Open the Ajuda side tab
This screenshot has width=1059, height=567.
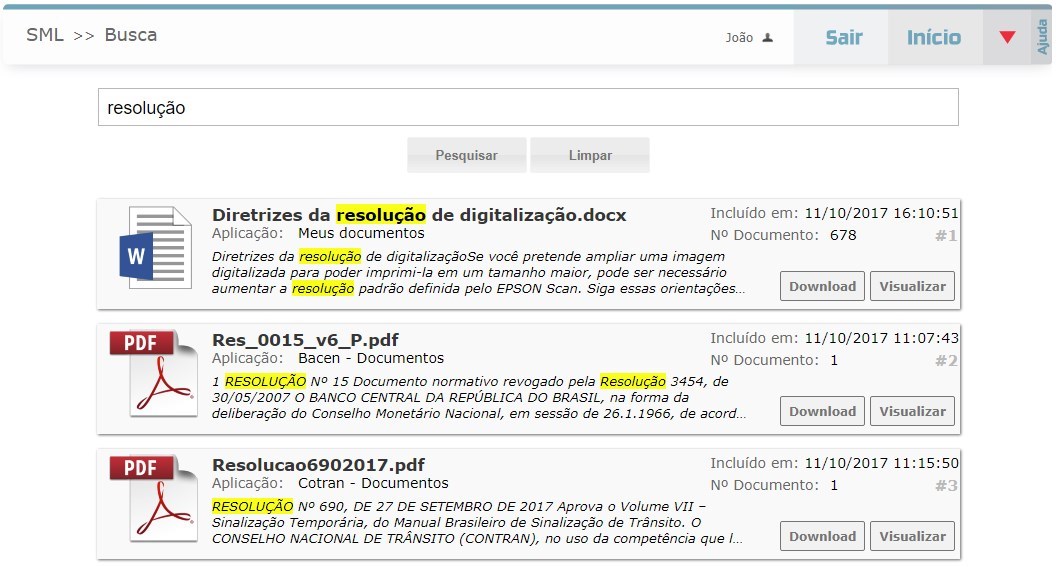[x=1042, y=37]
